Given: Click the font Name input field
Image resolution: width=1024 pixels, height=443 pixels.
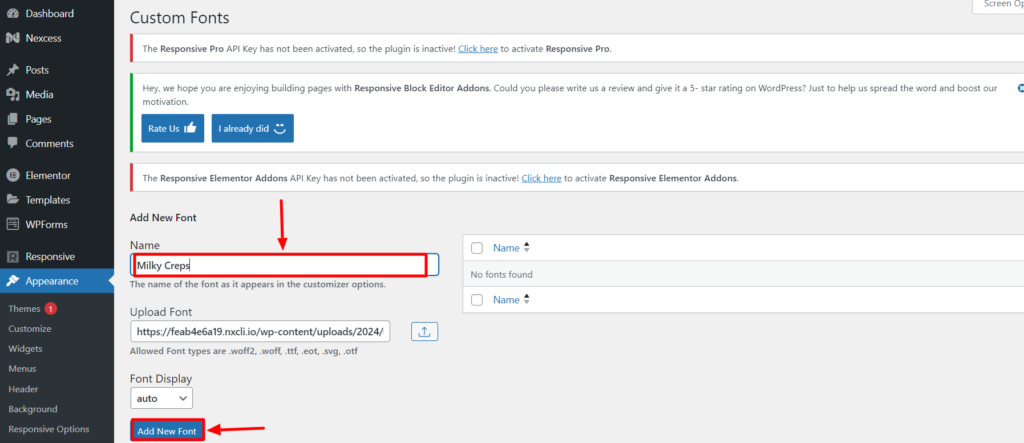Looking at the screenshot, I should pos(284,265).
